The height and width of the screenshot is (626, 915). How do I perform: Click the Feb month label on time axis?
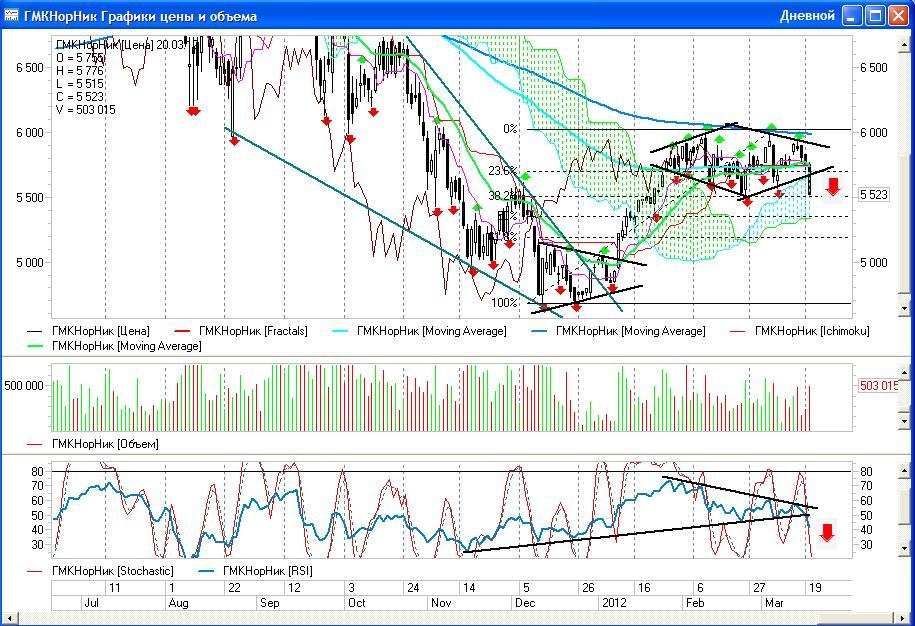[x=695, y=603]
